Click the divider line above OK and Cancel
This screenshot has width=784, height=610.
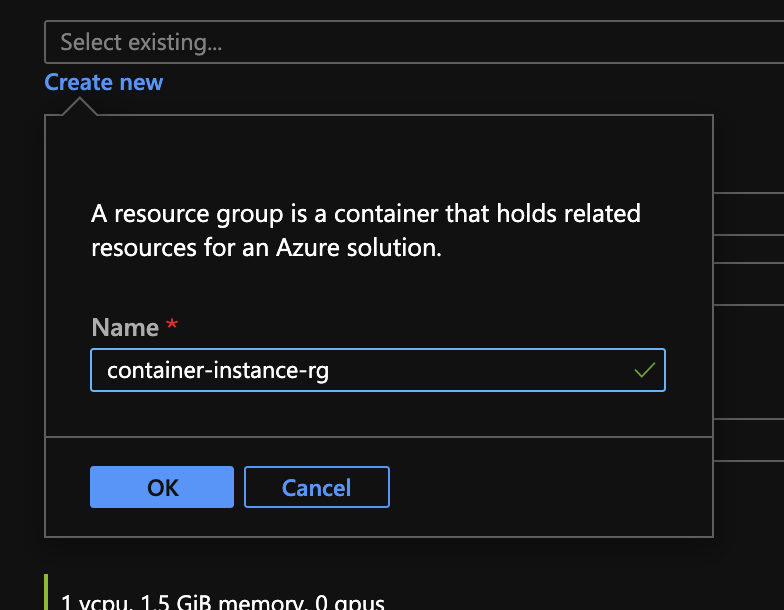(x=378, y=437)
